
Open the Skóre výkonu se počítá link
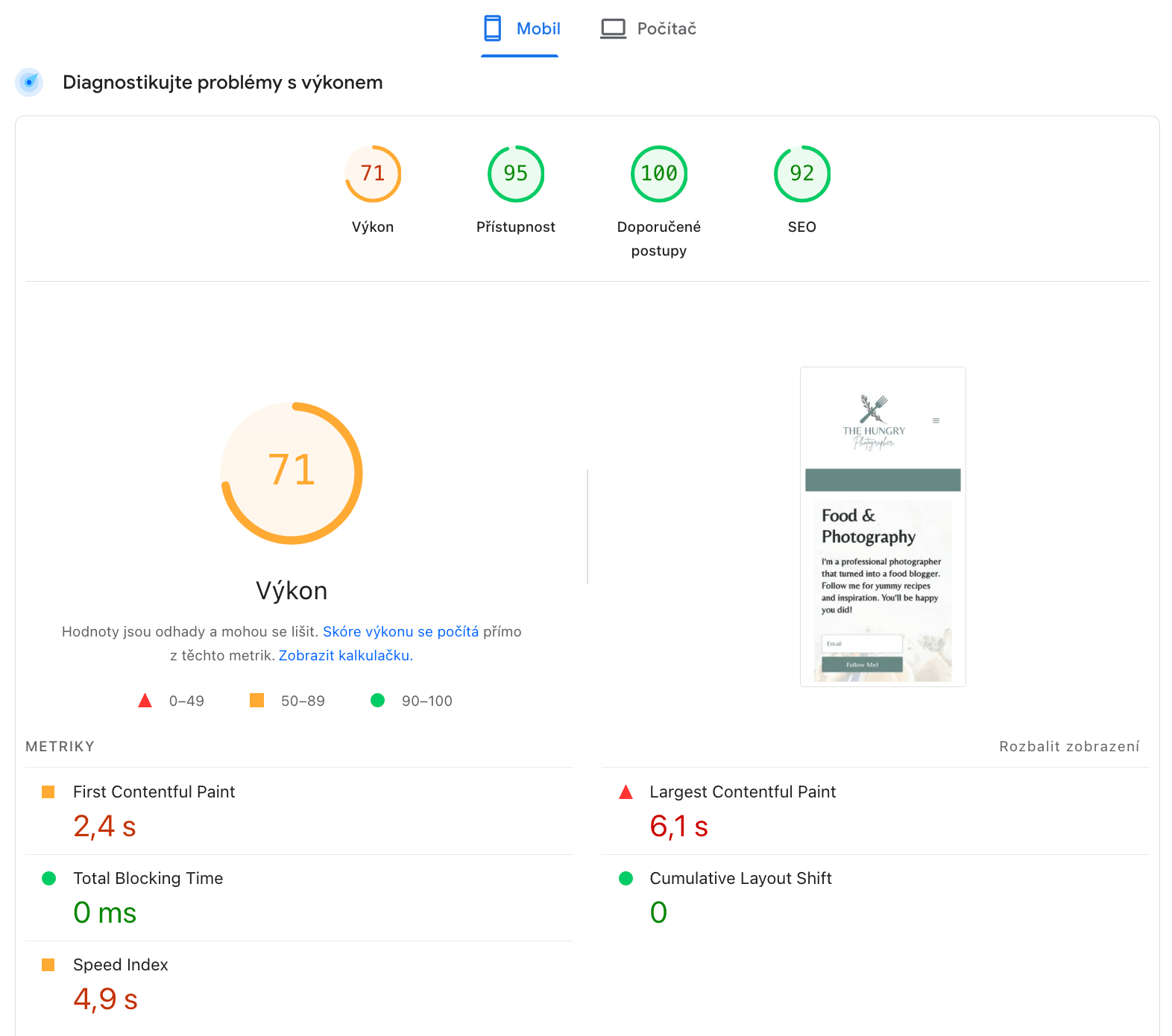tap(400, 631)
